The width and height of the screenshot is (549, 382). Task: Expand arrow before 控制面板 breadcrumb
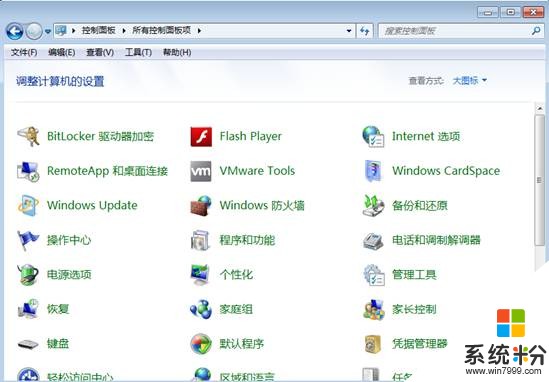[x=74, y=31]
